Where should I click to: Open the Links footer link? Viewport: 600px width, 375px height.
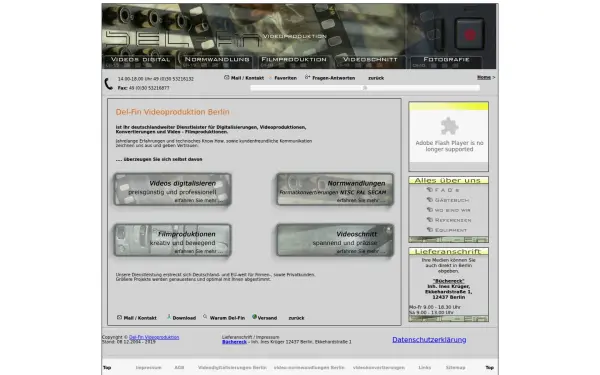click(424, 368)
